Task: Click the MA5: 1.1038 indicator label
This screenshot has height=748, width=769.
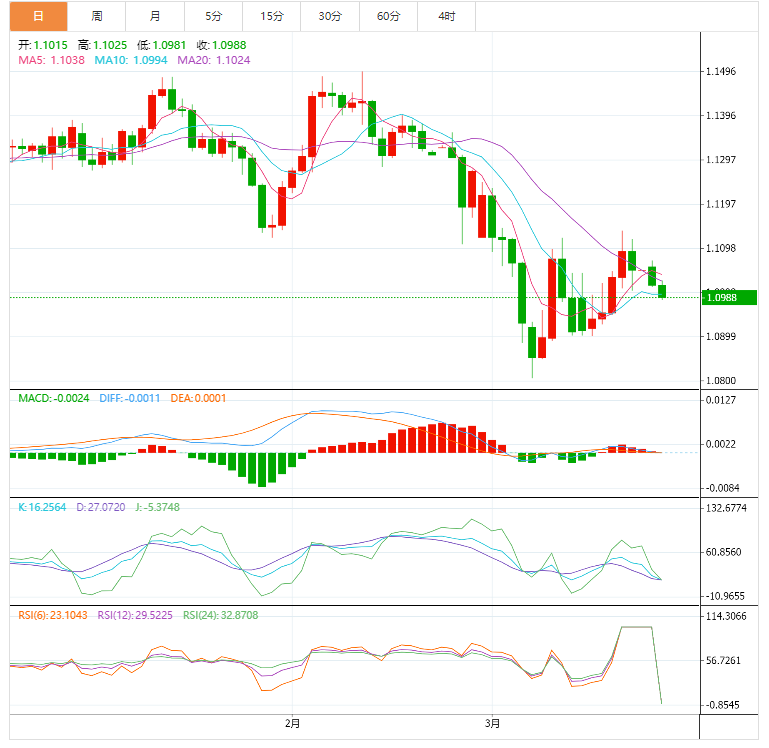Action: click(51, 60)
